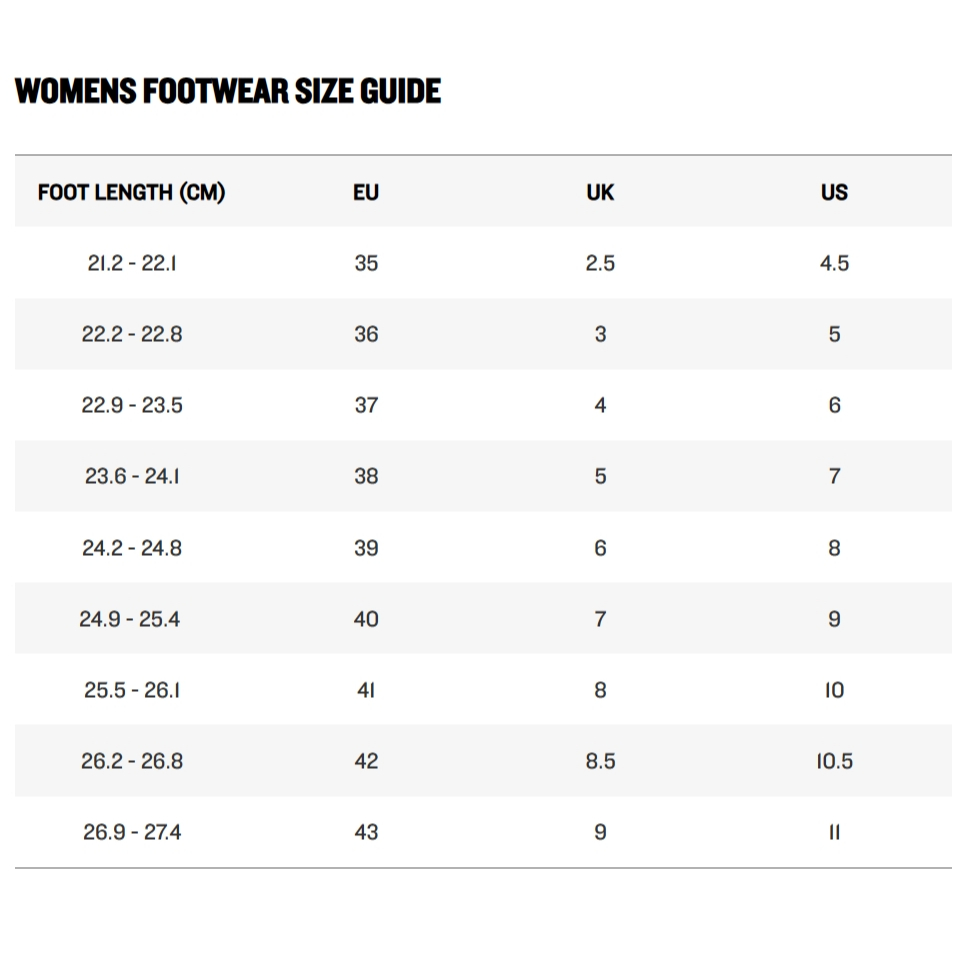Select UK size 2.5 cell
The image size is (966, 966).
(600, 263)
